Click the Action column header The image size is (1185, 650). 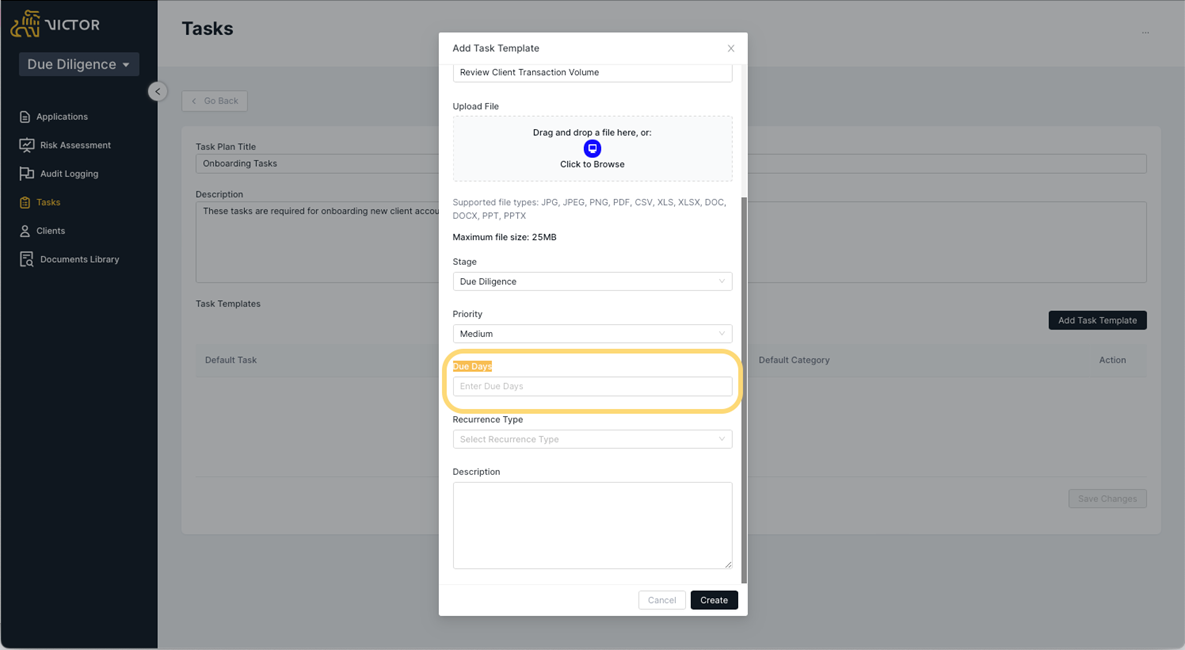tap(1112, 360)
